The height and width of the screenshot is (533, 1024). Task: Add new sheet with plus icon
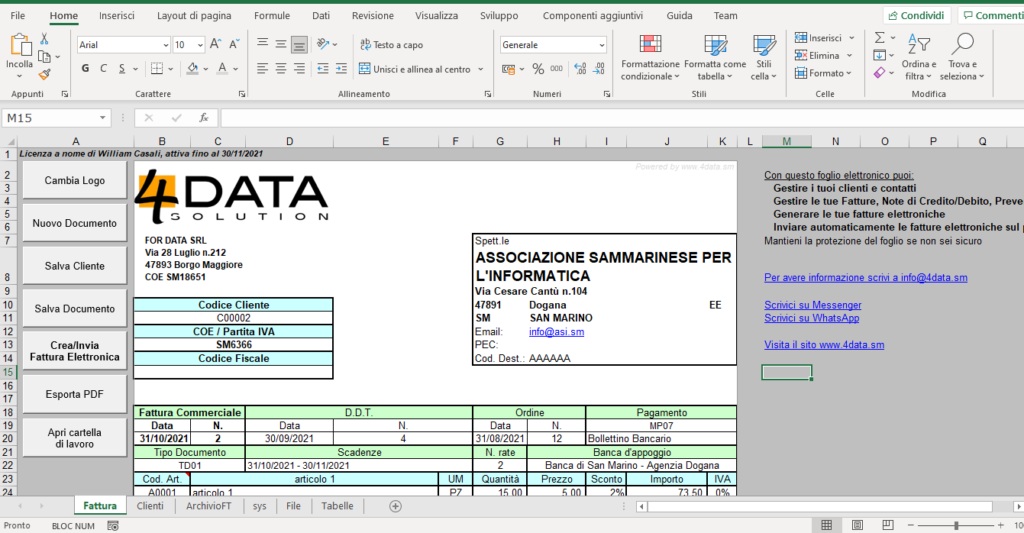[x=395, y=506]
